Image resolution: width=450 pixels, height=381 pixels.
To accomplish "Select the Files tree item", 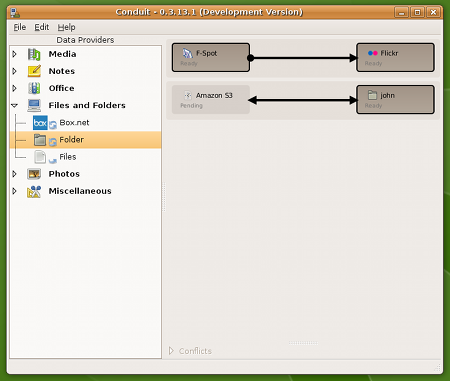I will 86,157.
